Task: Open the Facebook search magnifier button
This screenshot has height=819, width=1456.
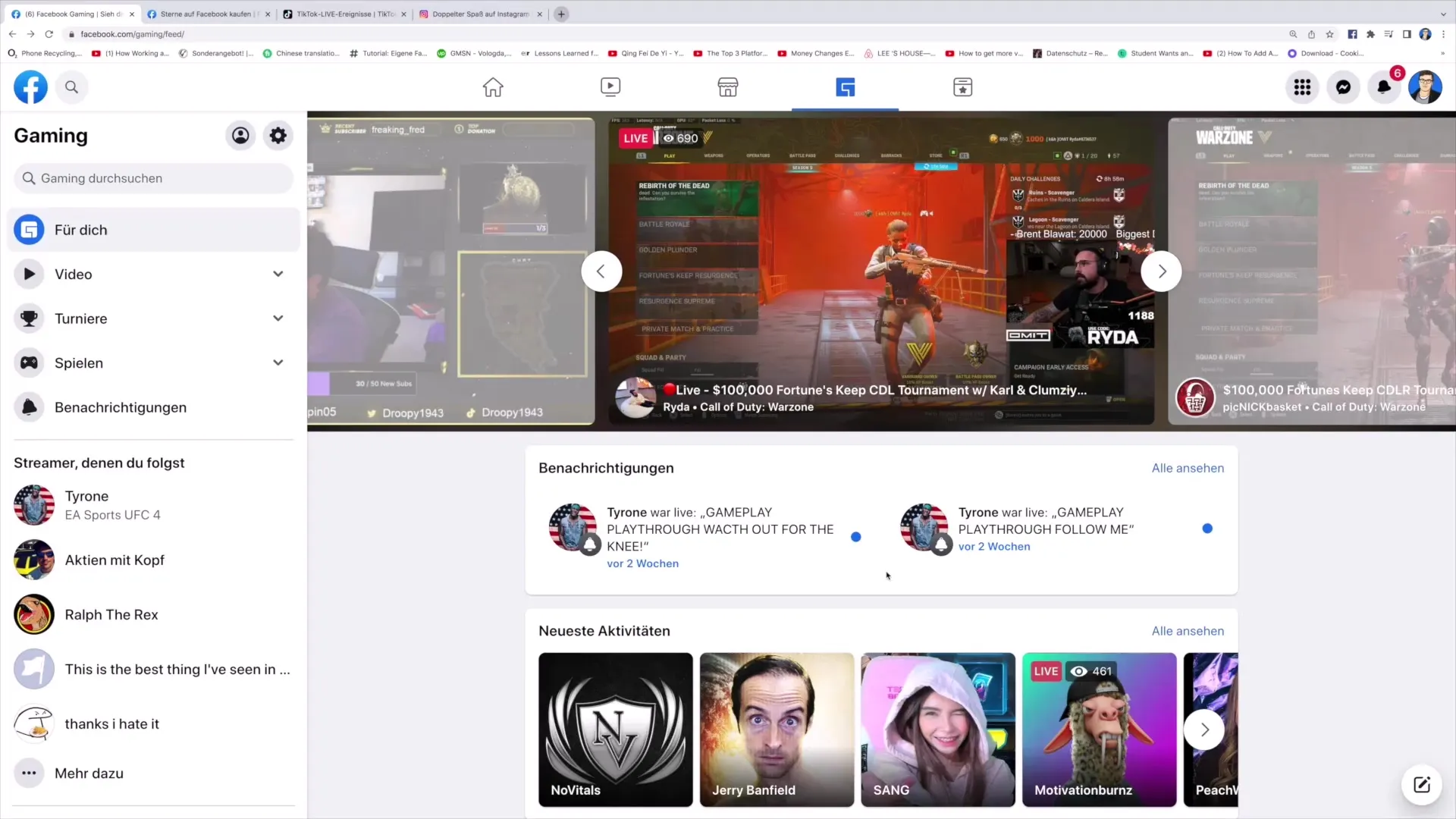Action: tap(71, 87)
